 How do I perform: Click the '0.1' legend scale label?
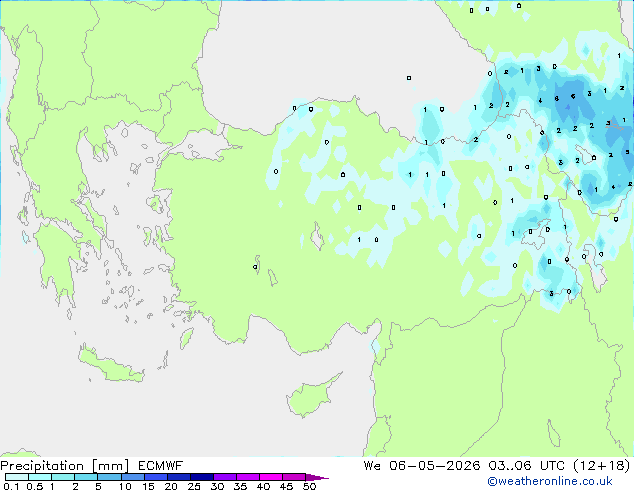click(x=11, y=486)
